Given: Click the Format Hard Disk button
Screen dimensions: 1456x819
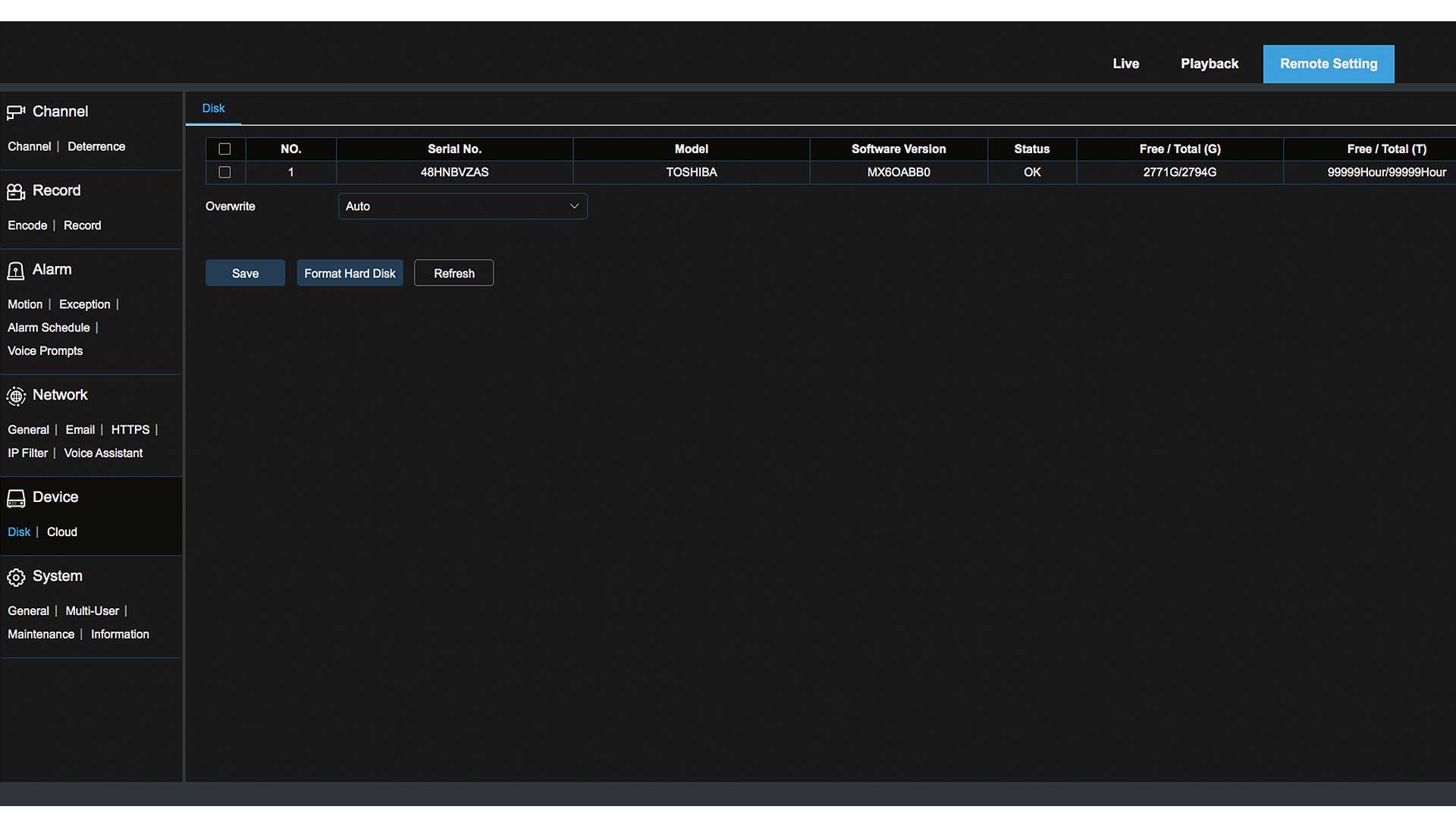Looking at the screenshot, I should pyautogui.click(x=350, y=273).
